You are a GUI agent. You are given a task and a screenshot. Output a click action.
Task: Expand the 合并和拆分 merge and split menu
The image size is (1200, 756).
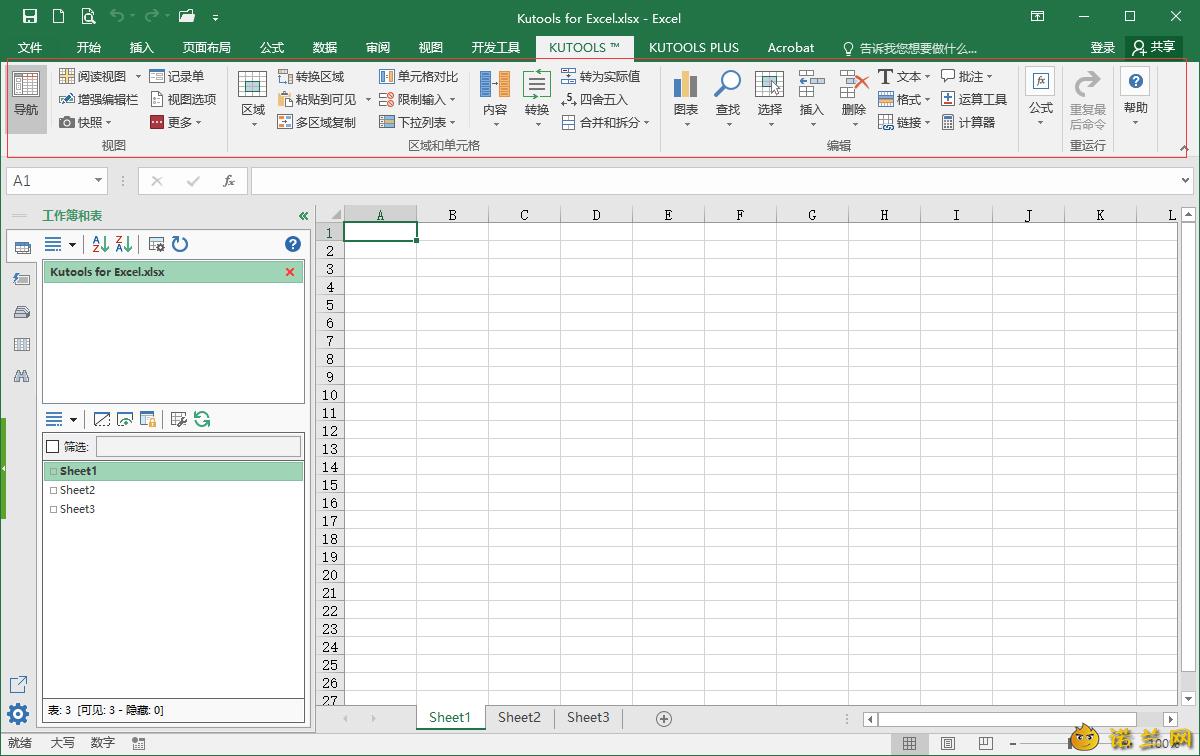(606, 122)
